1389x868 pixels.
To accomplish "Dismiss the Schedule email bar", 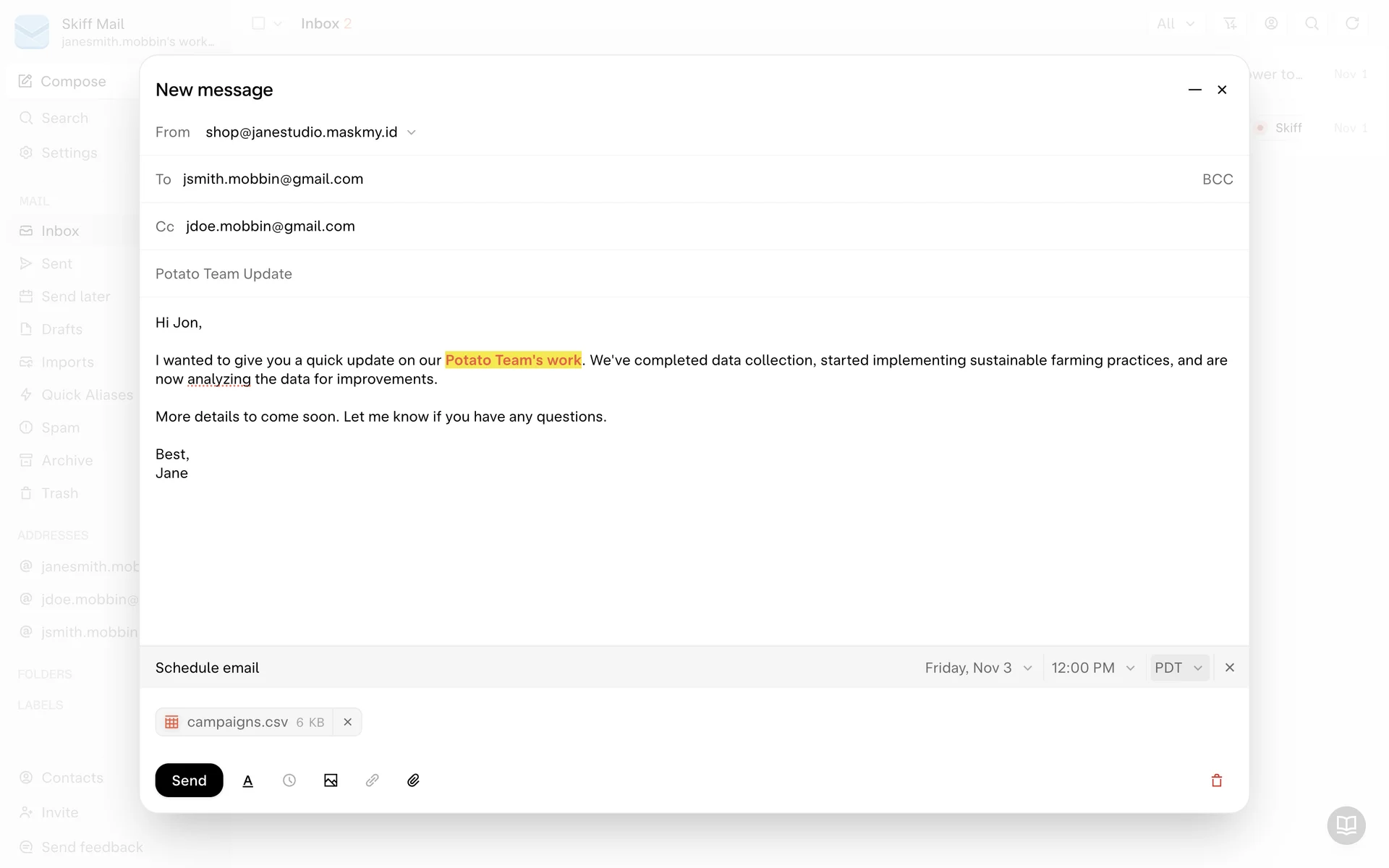I will 1229,668.
